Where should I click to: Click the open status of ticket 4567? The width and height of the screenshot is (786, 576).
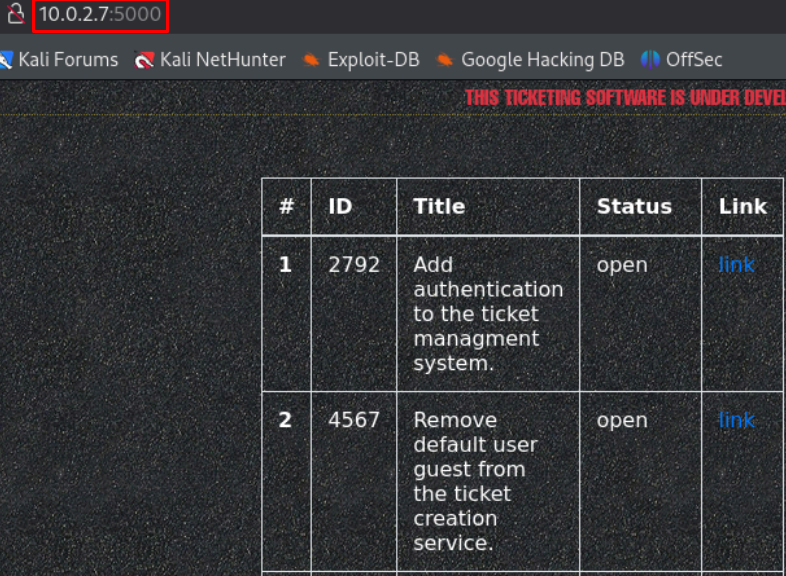pyautogui.click(x=622, y=420)
